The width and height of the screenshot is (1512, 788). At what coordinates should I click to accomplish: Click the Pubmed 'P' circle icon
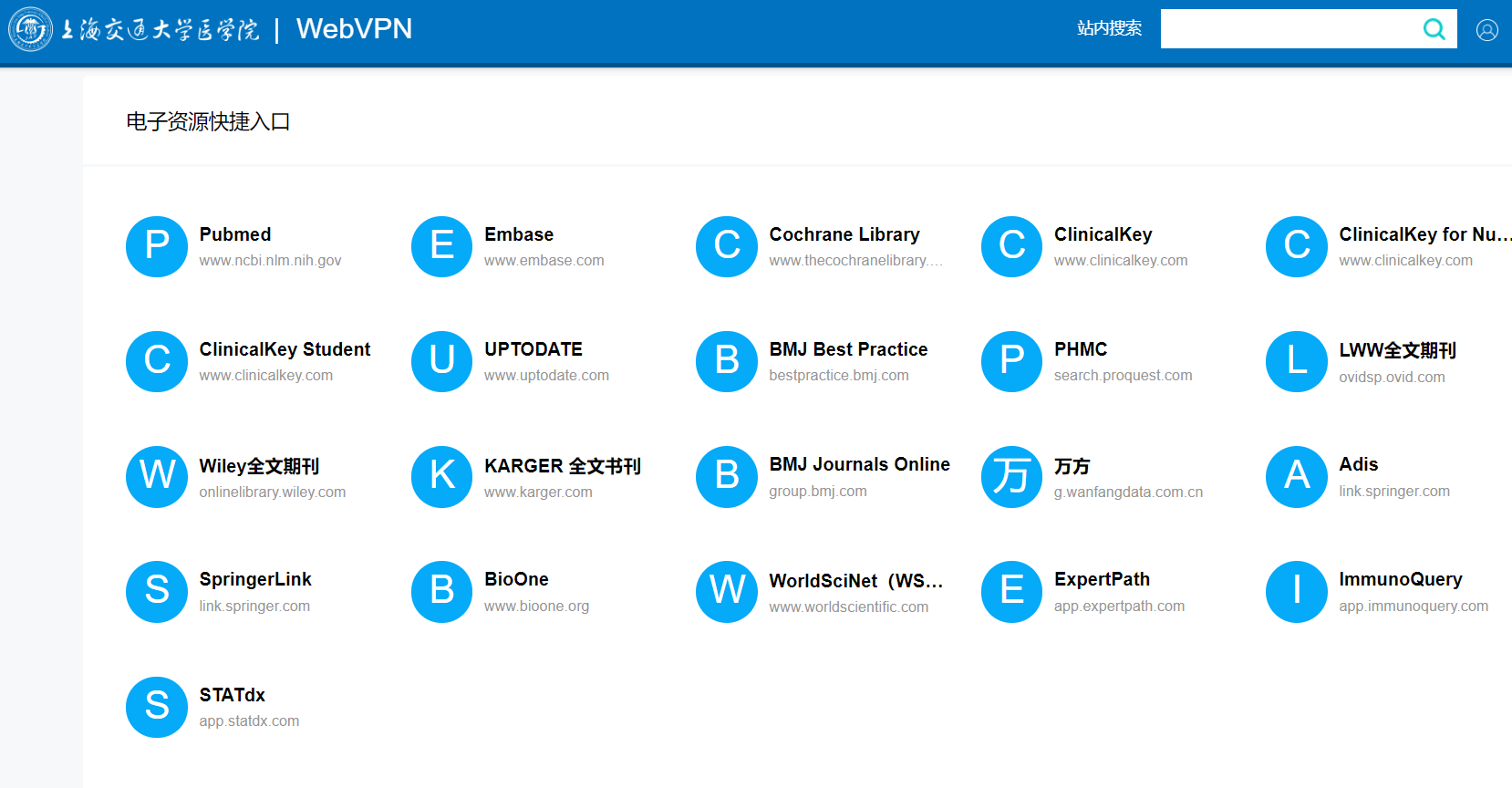157,246
